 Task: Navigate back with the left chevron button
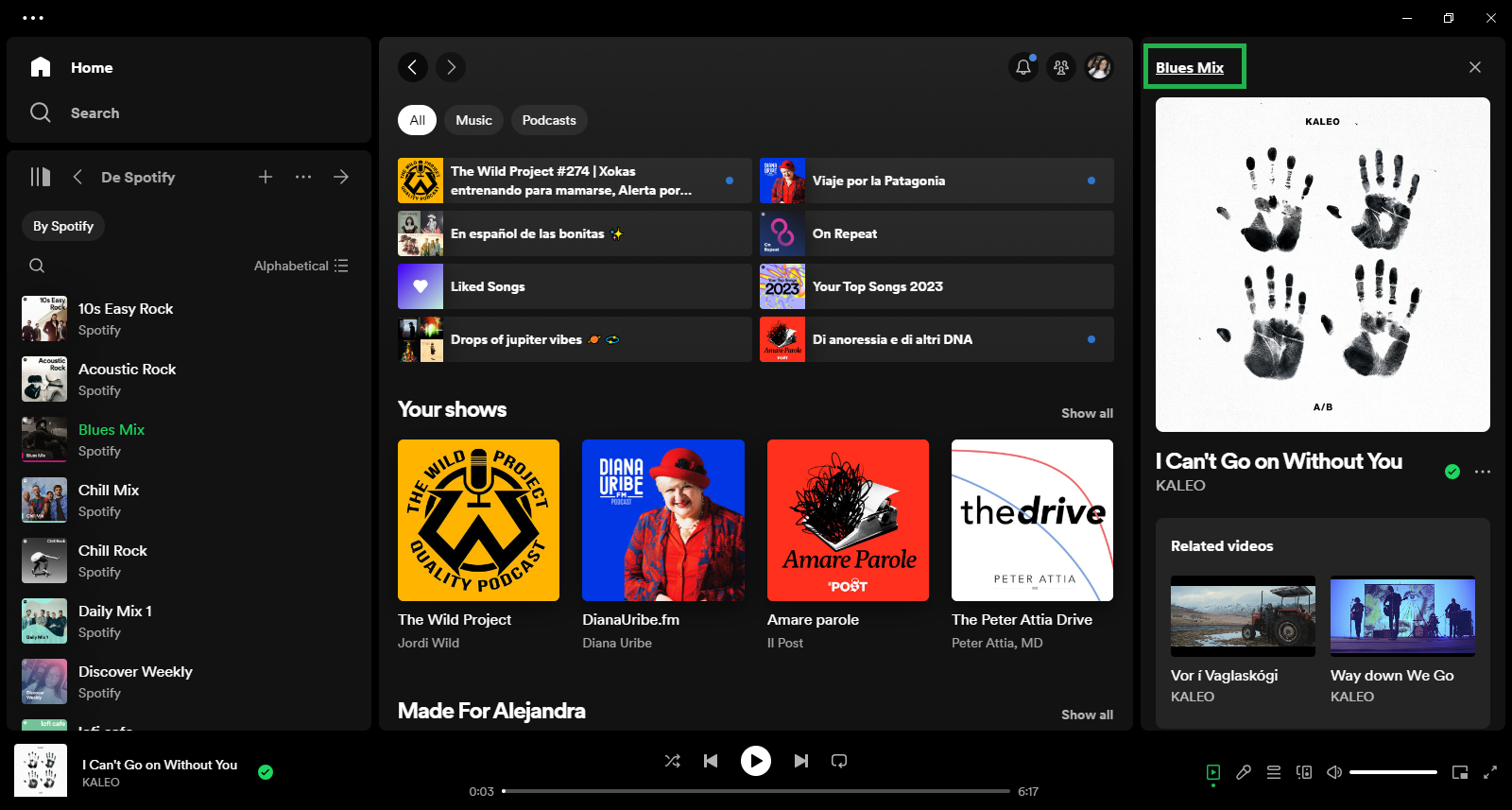[x=413, y=67]
